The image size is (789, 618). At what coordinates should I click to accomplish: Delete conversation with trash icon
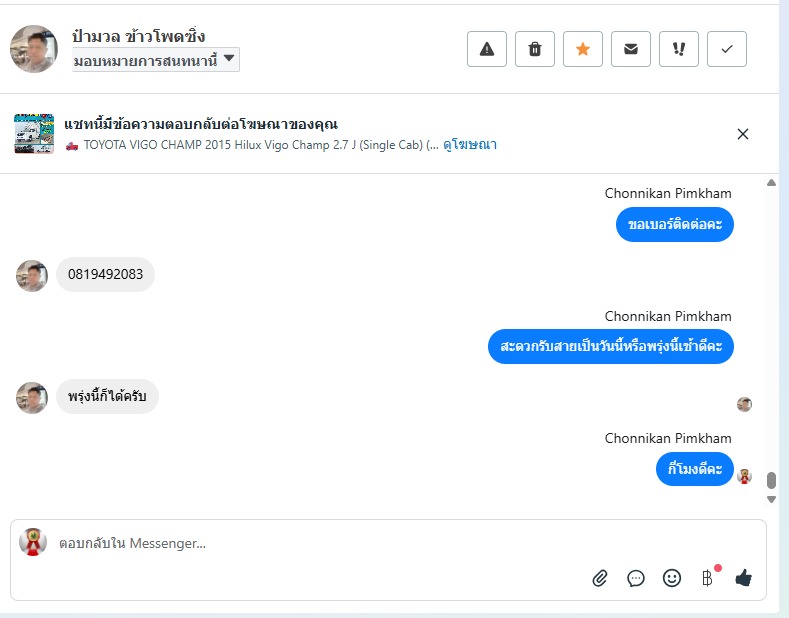tap(534, 49)
